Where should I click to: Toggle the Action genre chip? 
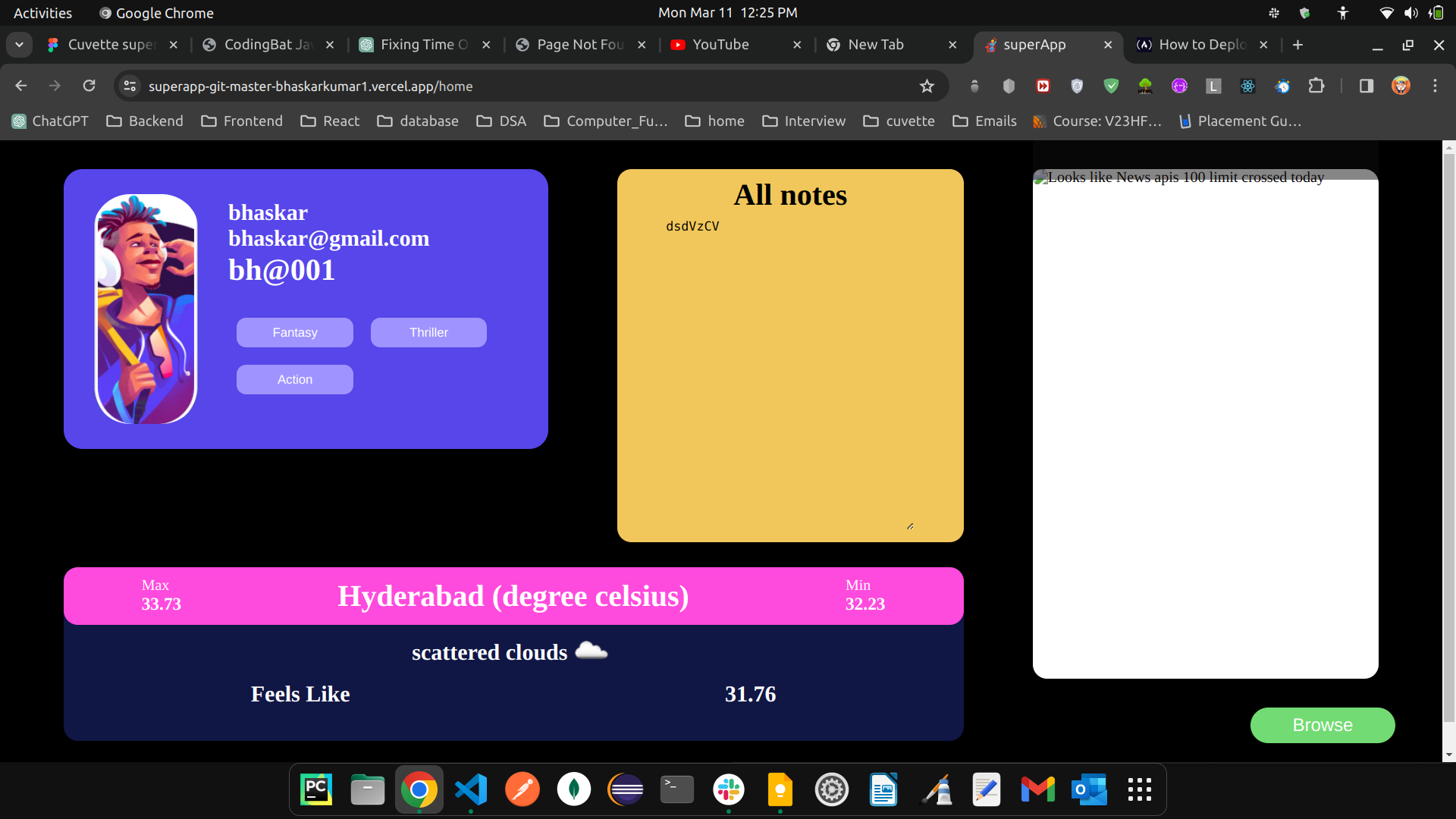coord(294,379)
